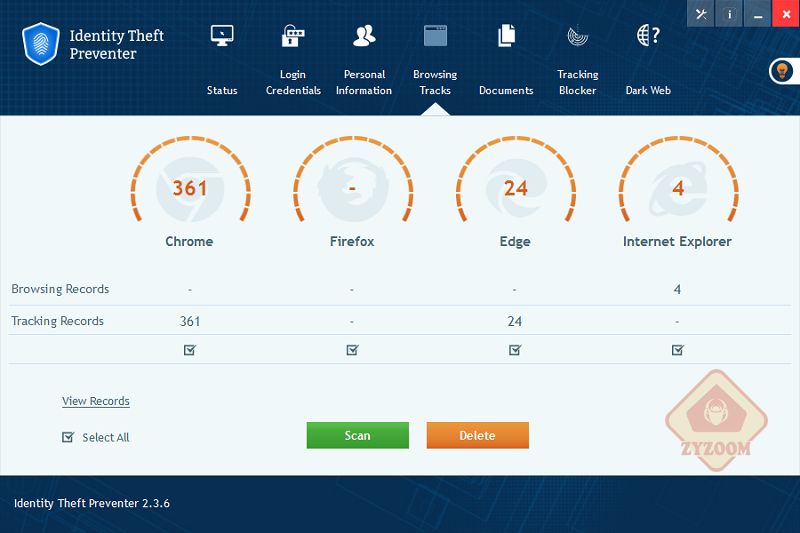800x533 pixels.
Task: Click the Internet Explorer gauge showing 4
Action: 678,180
